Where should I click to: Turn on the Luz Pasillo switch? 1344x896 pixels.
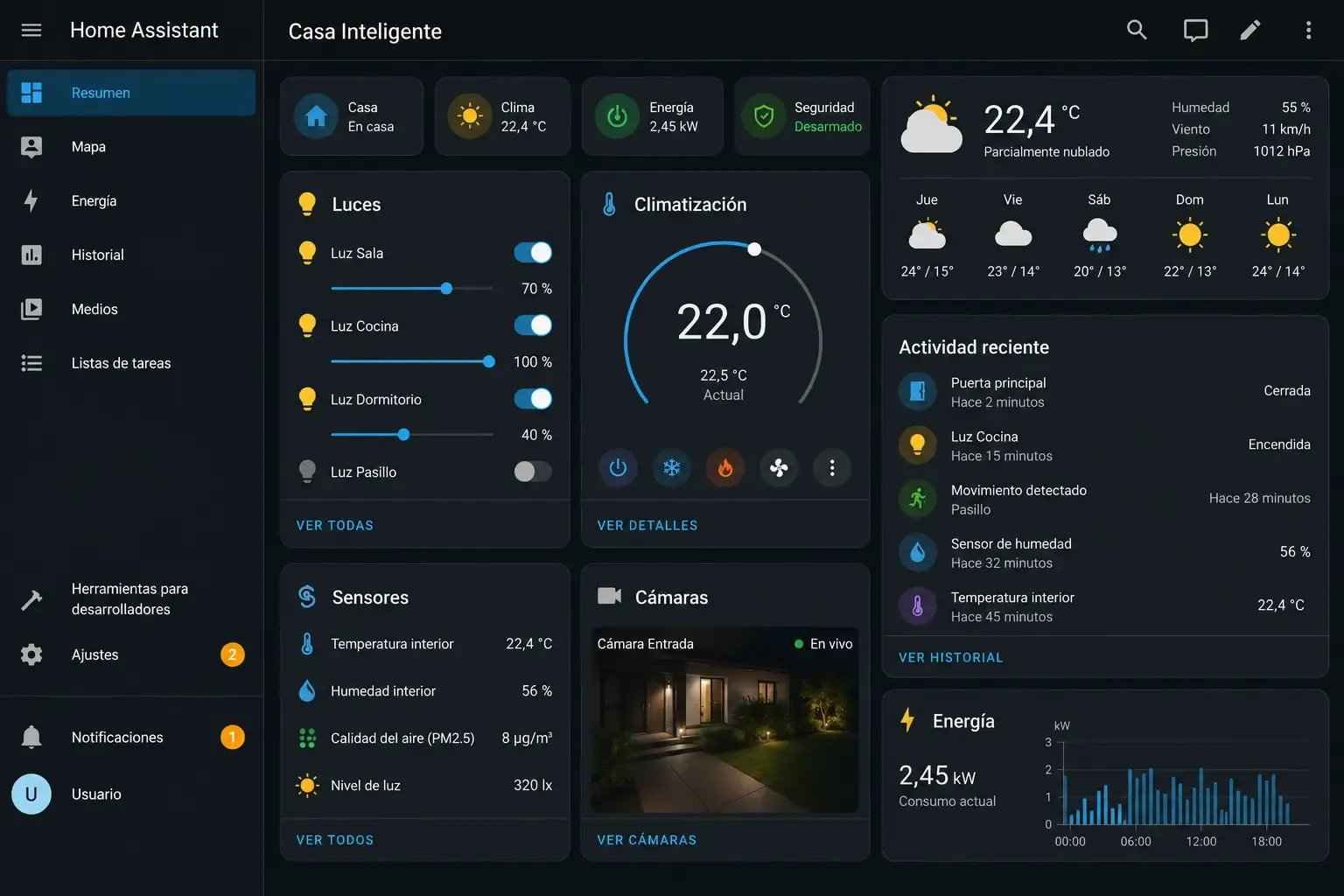click(533, 472)
